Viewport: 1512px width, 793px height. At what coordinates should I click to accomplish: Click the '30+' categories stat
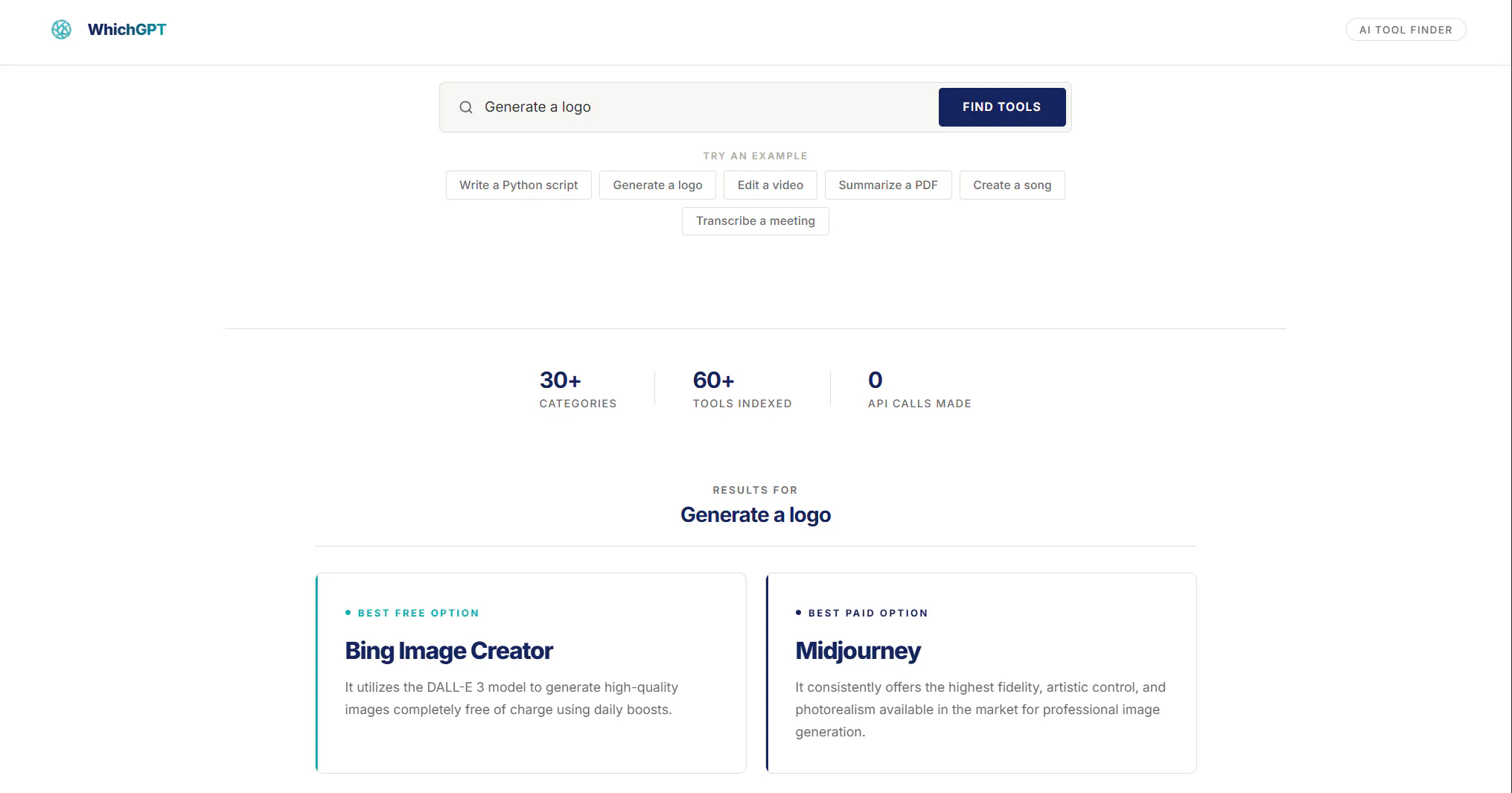[x=560, y=380]
